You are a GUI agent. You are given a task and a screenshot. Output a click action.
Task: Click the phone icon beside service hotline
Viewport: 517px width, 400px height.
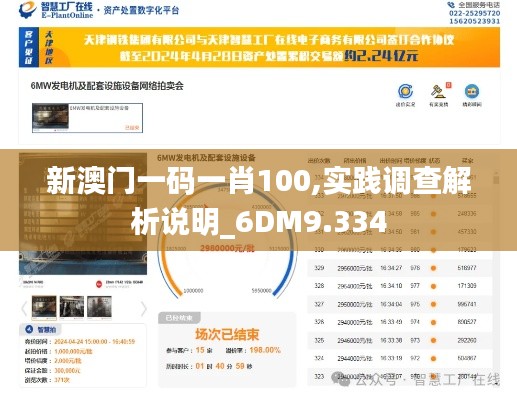[x=451, y=5]
